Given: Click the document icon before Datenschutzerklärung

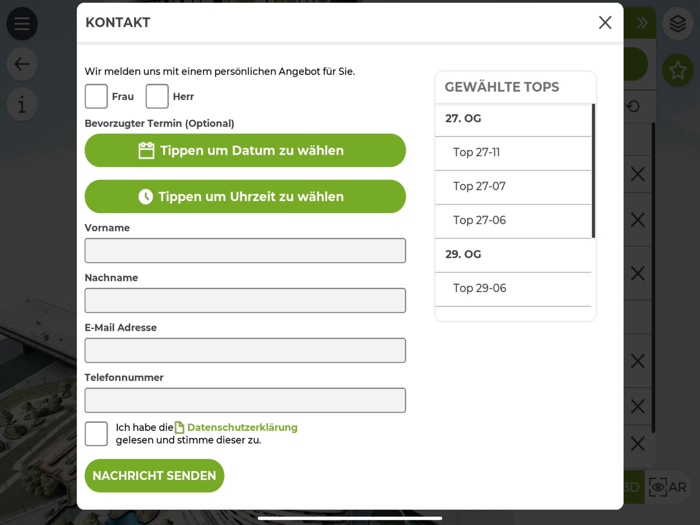Looking at the screenshot, I should 179,428.
